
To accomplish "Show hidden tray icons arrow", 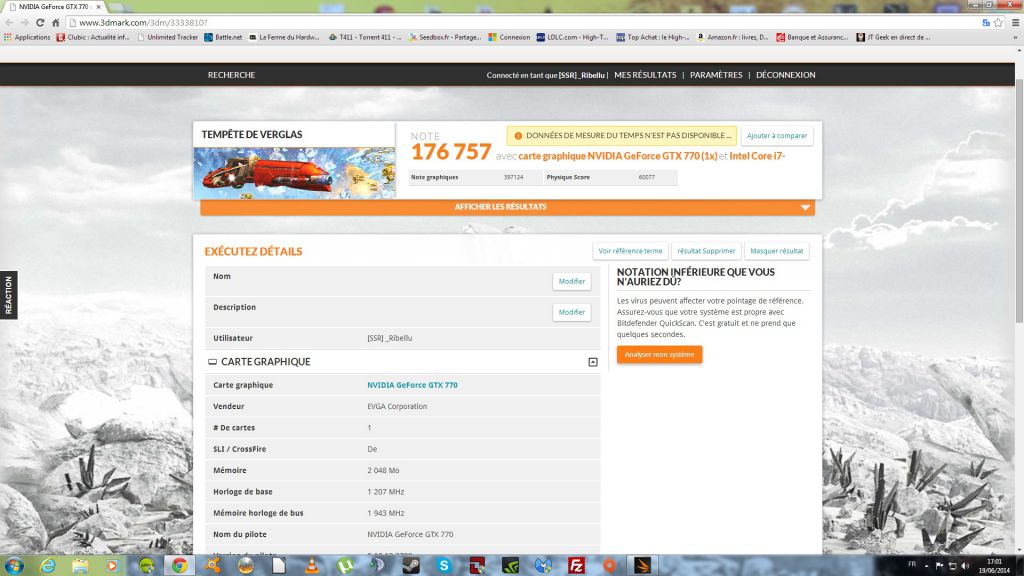I will coord(927,566).
